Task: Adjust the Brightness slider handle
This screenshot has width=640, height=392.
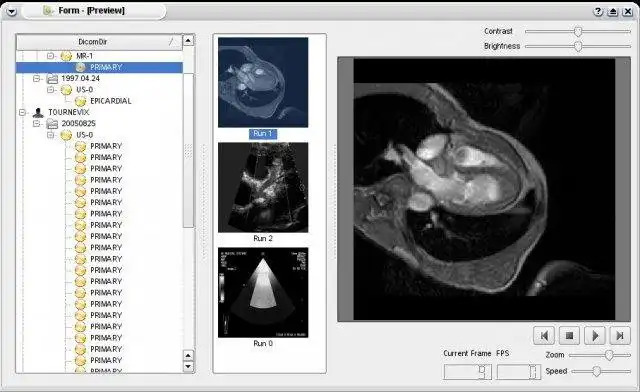Action: [x=578, y=46]
